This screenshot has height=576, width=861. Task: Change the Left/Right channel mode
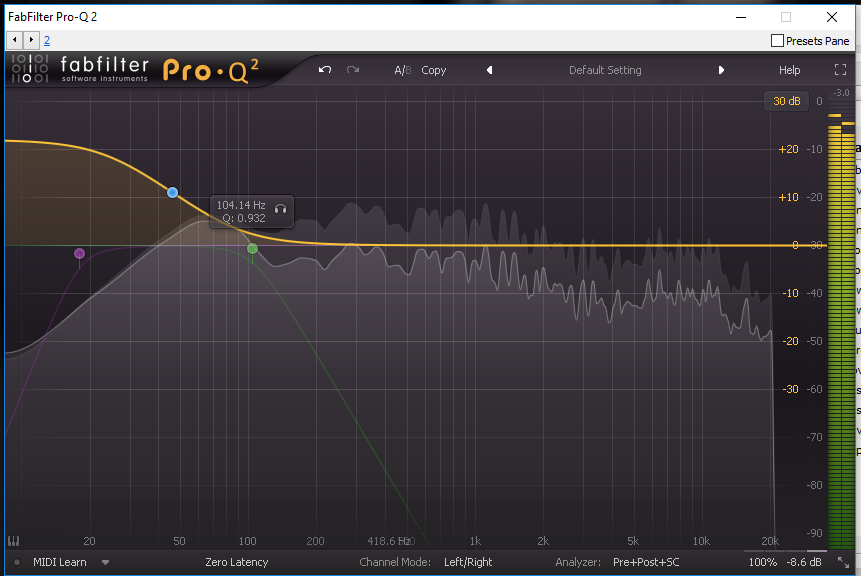pos(468,562)
